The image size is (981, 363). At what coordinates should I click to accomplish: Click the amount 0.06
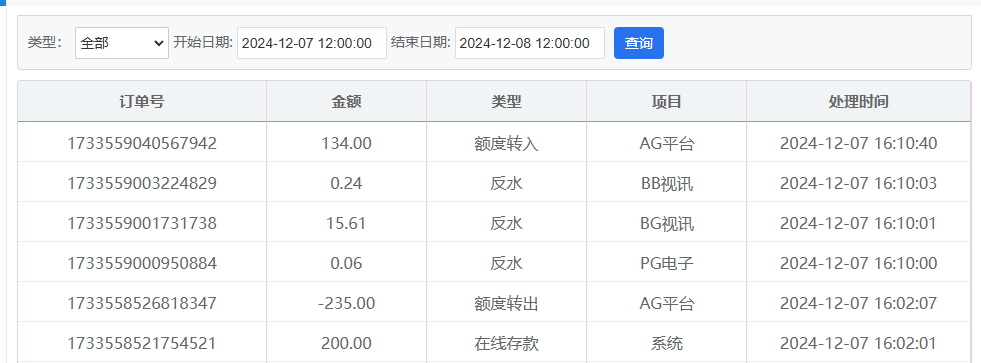pyautogui.click(x=347, y=263)
